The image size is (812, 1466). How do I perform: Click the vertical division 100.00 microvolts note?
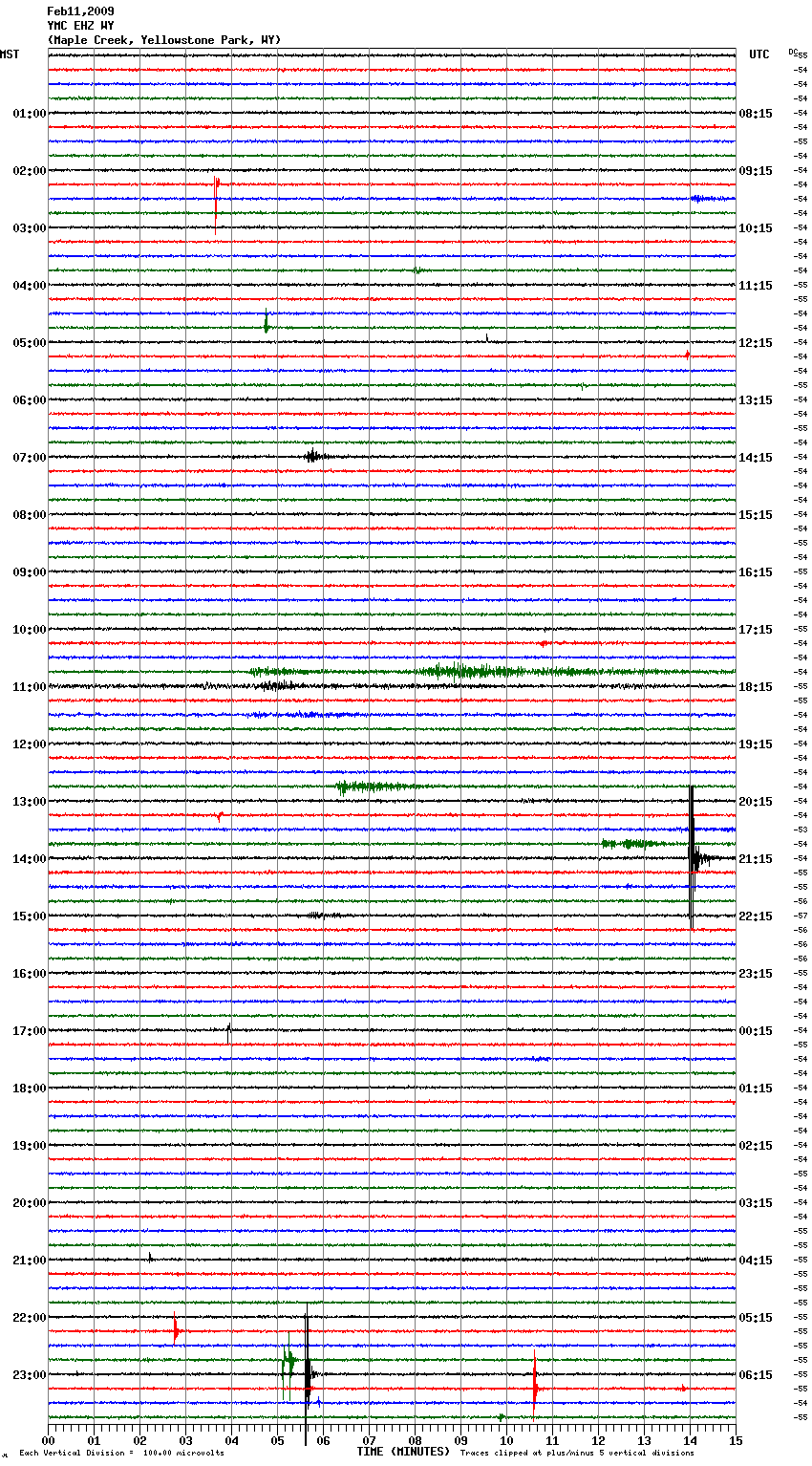click(121, 1454)
